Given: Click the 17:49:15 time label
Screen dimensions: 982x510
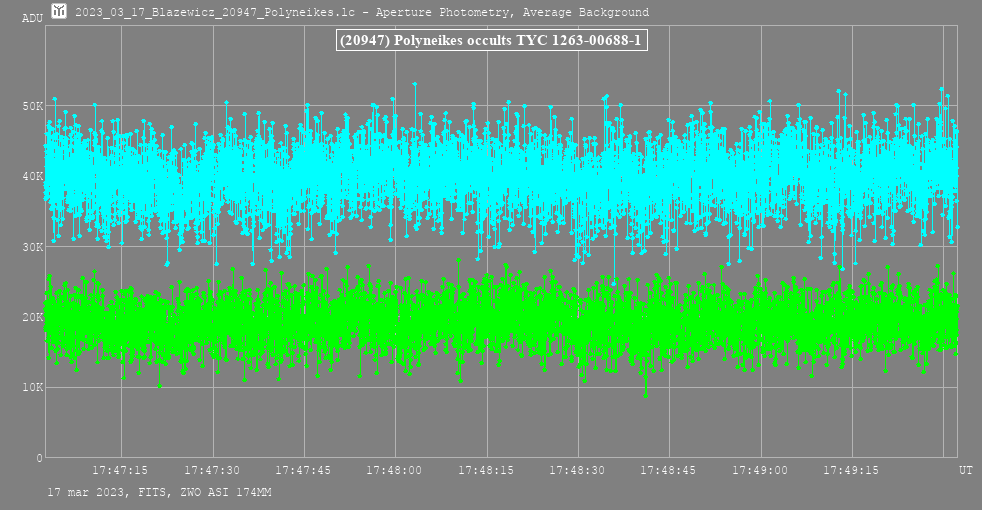Looking at the screenshot, I should (x=851, y=470).
